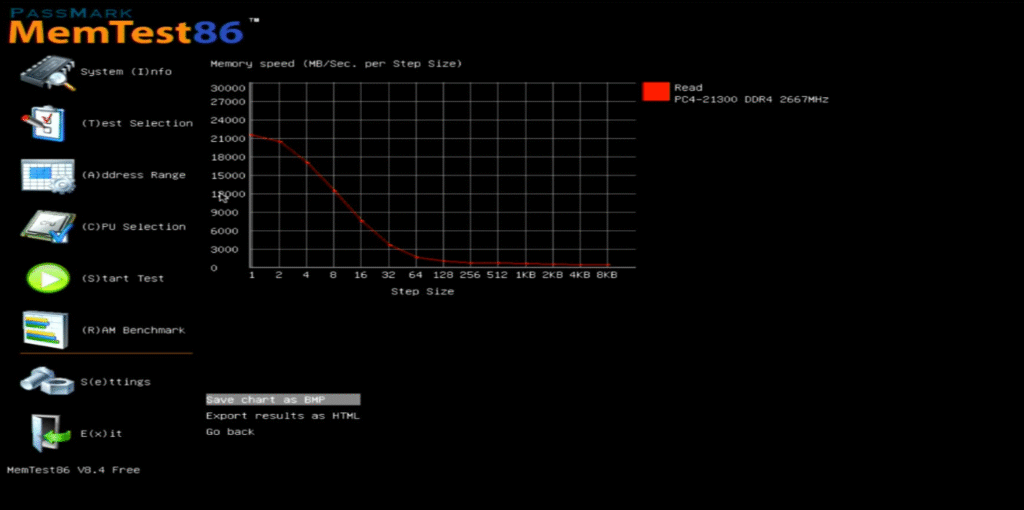Go to the "(A)ddress Range" text label
Viewport: 1024px width, 510px height.
click(133, 176)
